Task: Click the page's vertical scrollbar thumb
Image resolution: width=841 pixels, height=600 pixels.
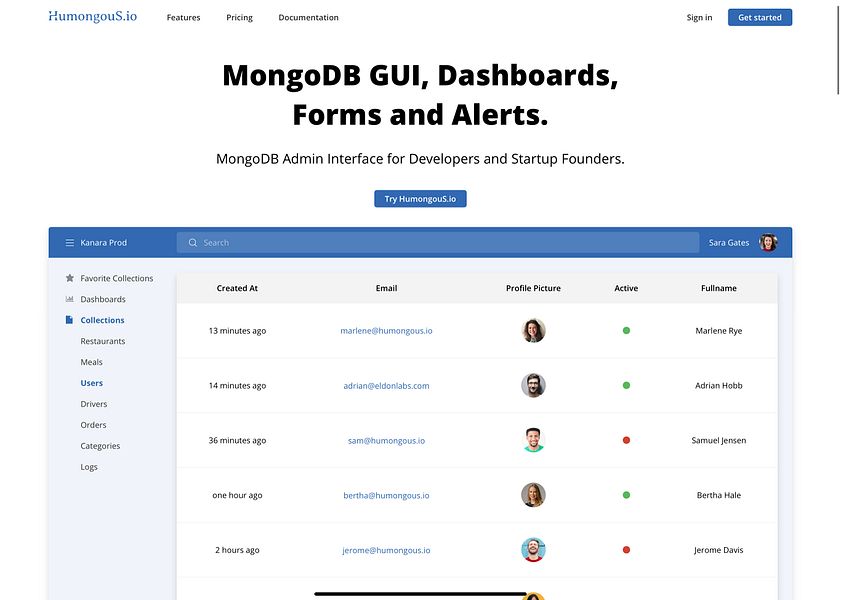Action: (838, 49)
